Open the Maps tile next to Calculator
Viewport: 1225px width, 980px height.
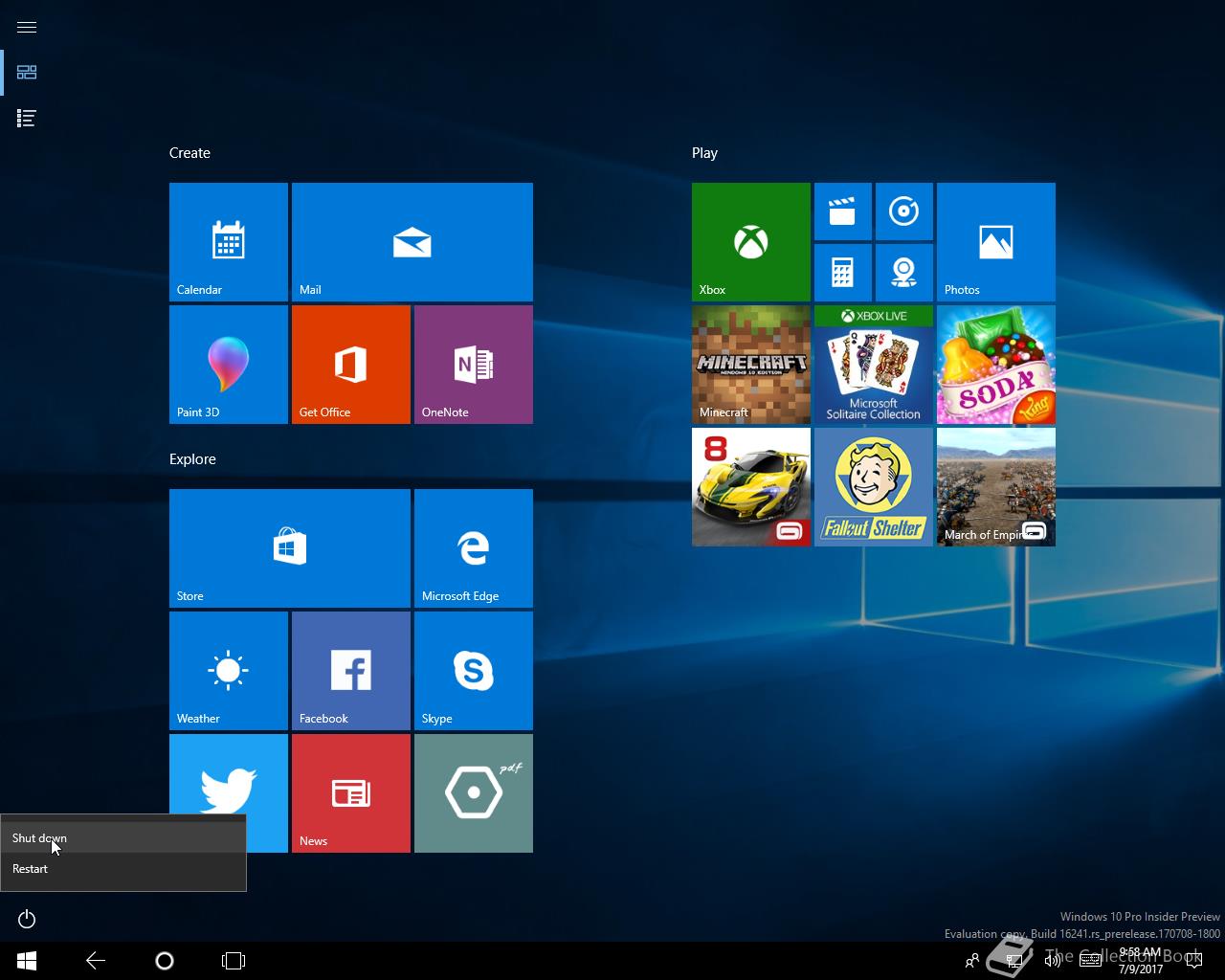pyautogui.click(x=904, y=273)
